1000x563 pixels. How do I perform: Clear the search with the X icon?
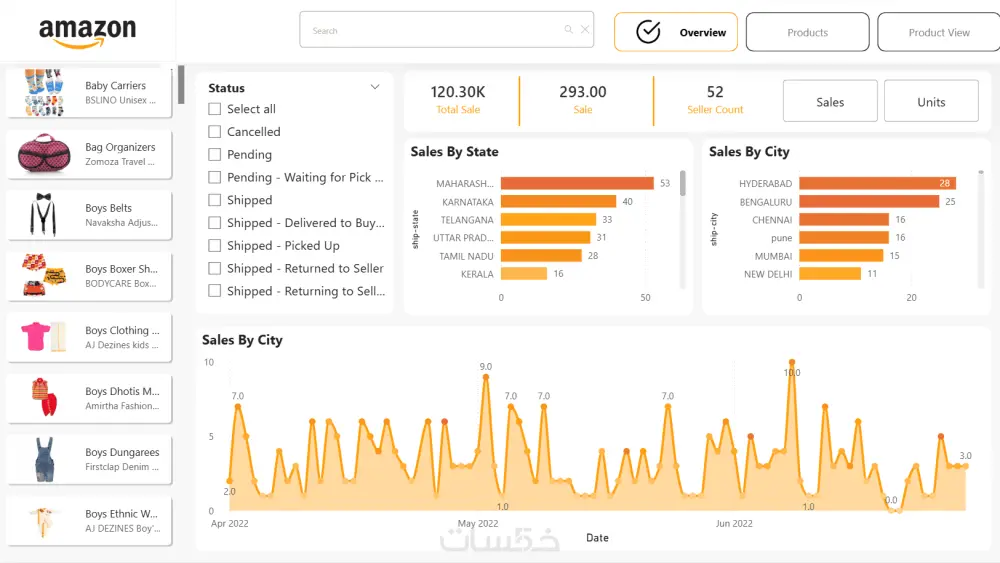585,29
